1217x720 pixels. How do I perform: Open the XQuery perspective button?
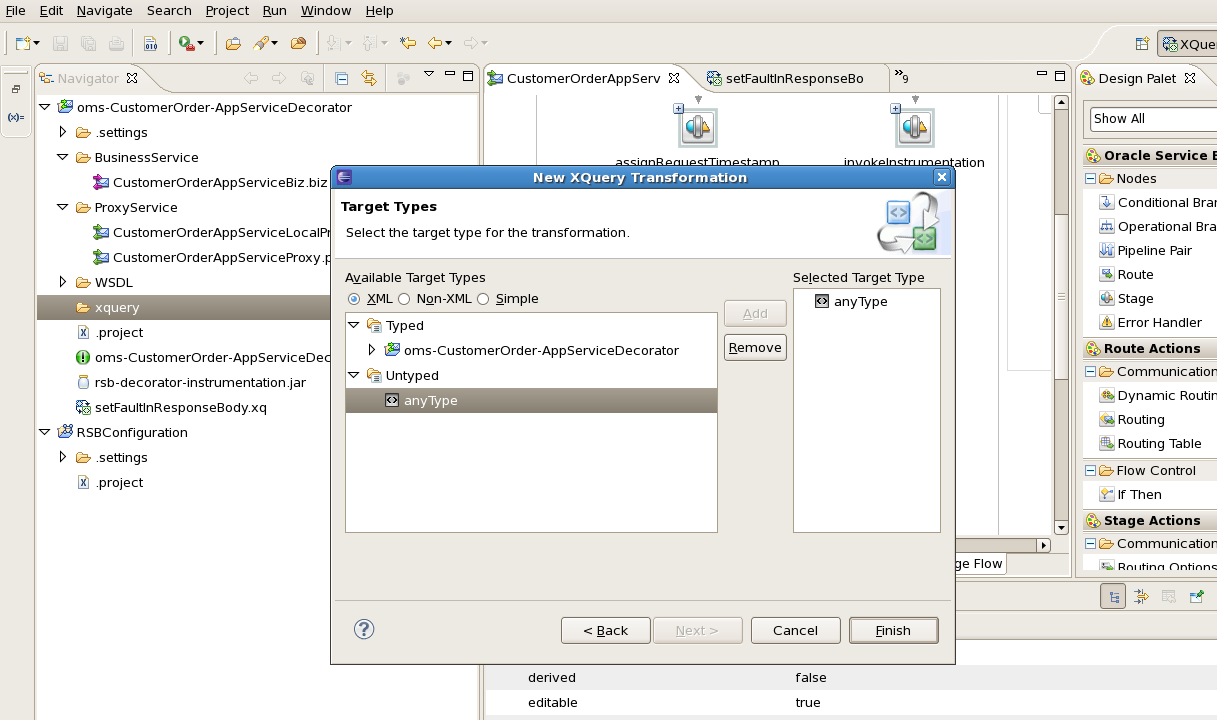click(1187, 44)
